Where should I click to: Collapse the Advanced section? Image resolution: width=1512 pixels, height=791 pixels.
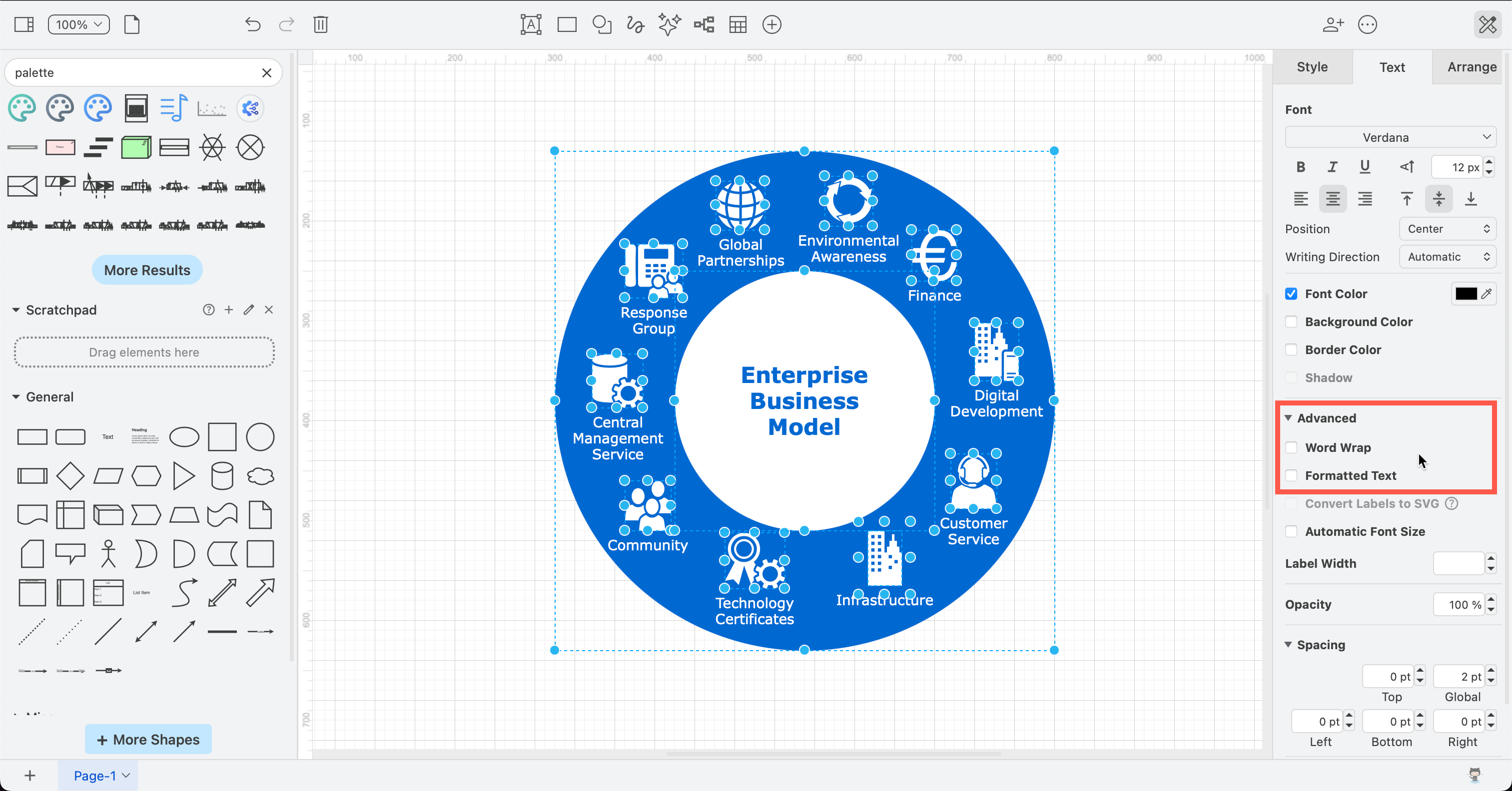tap(1288, 418)
